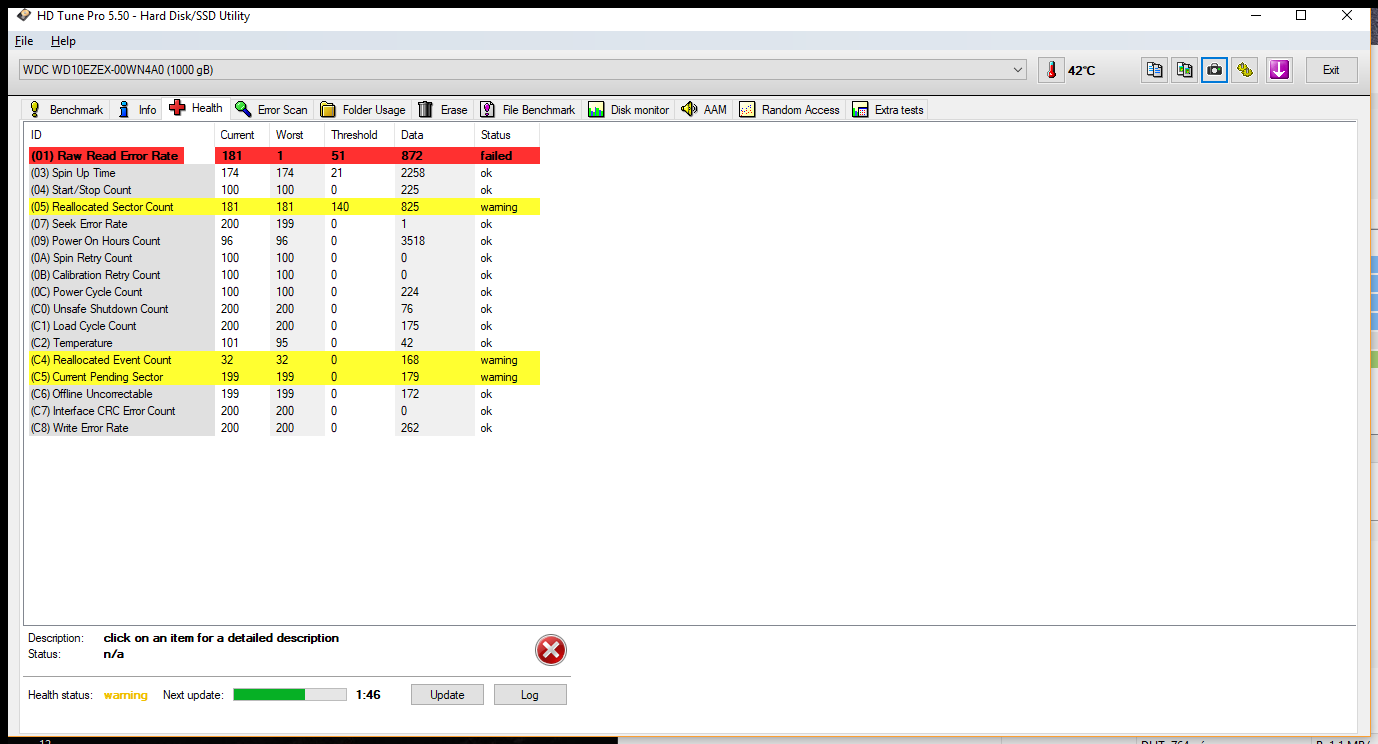Screen dimensions: 1378x744
Task: Select the (04) Start/Stop Count row
Action: (x=284, y=190)
